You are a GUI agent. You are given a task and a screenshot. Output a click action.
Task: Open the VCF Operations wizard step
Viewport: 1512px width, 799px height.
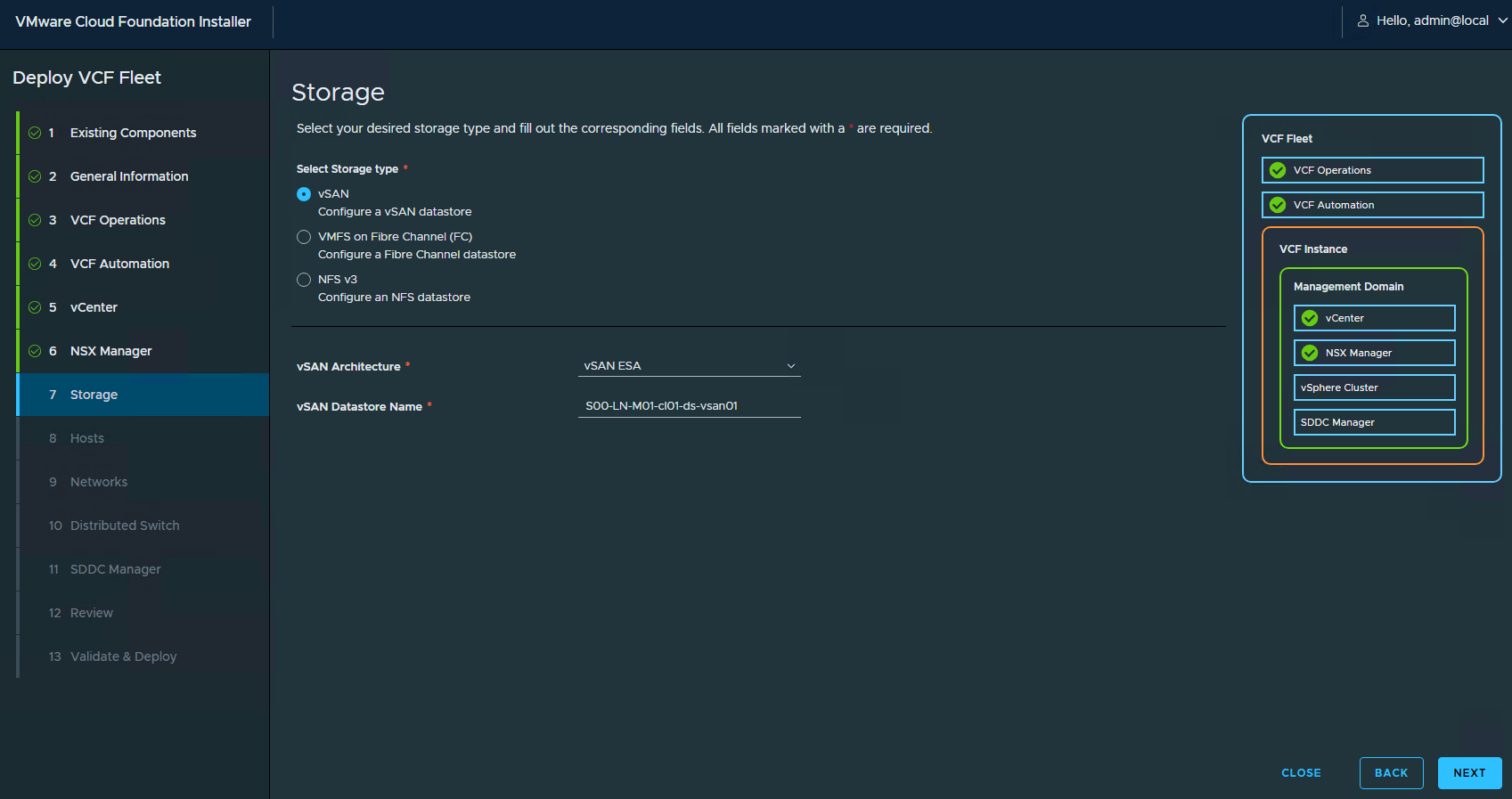(x=143, y=220)
